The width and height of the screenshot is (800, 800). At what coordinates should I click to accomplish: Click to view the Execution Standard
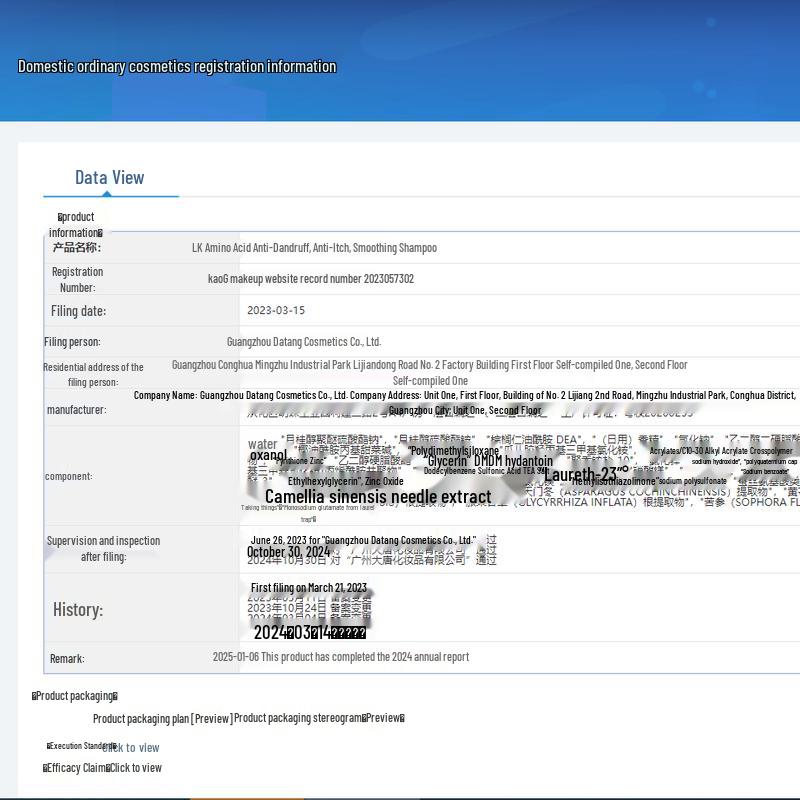[x=131, y=748]
